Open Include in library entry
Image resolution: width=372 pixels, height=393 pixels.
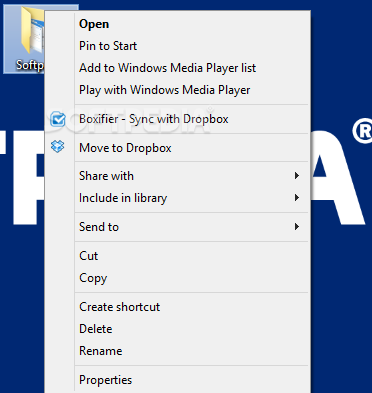(x=177, y=198)
